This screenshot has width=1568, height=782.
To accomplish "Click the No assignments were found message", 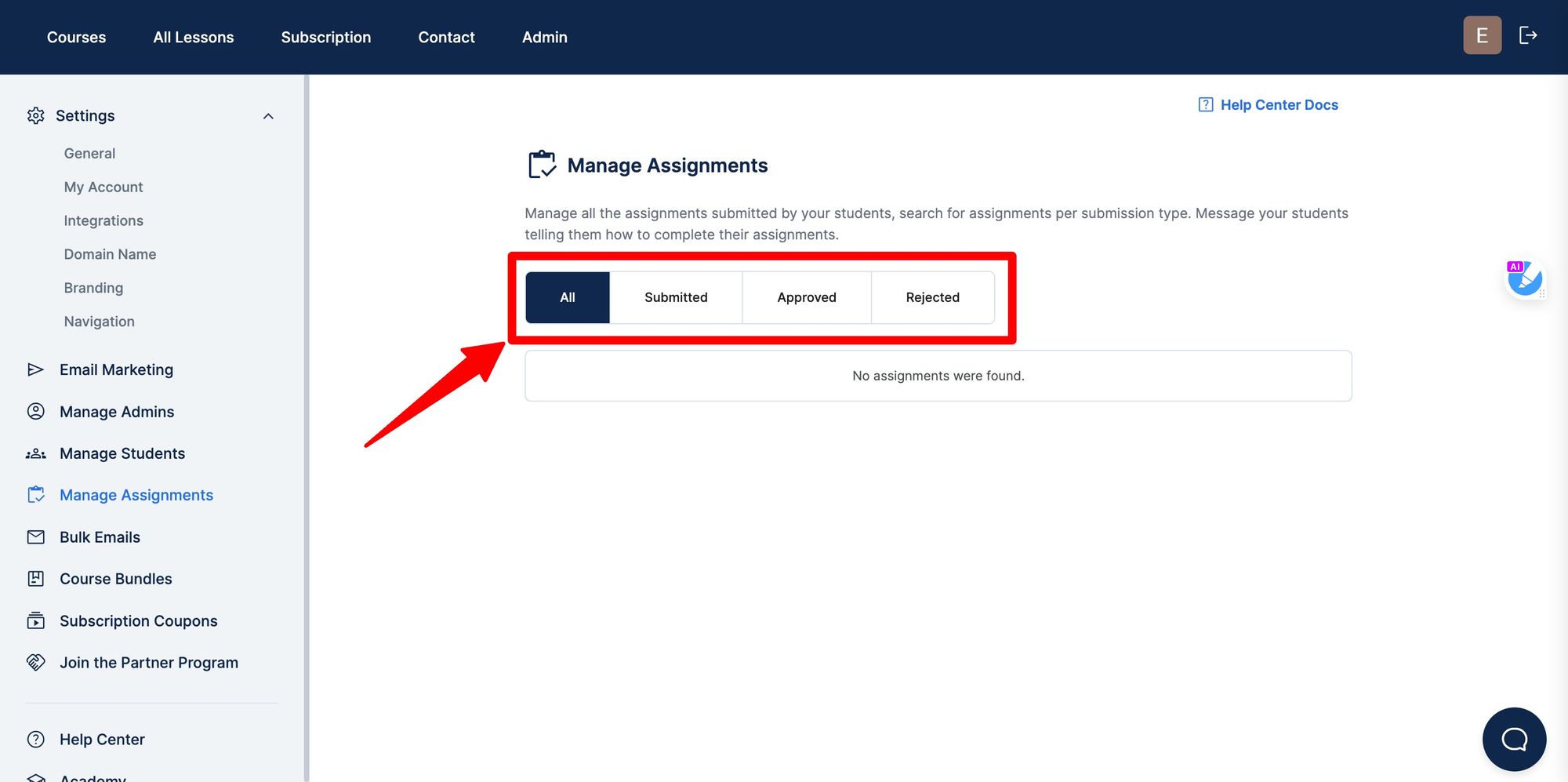I will (x=938, y=376).
